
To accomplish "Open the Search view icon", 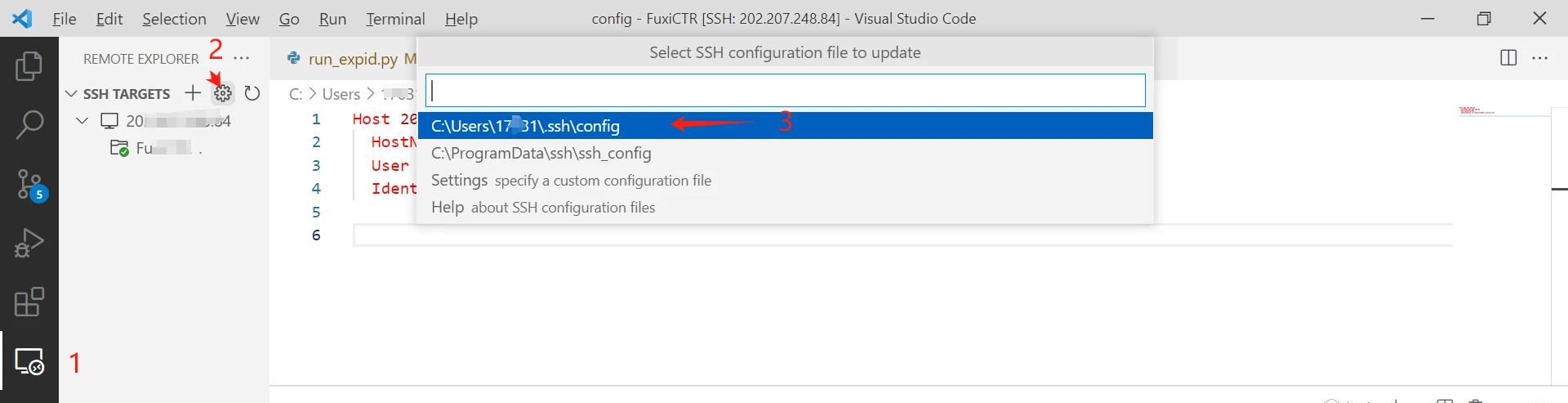I will pyautogui.click(x=29, y=125).
